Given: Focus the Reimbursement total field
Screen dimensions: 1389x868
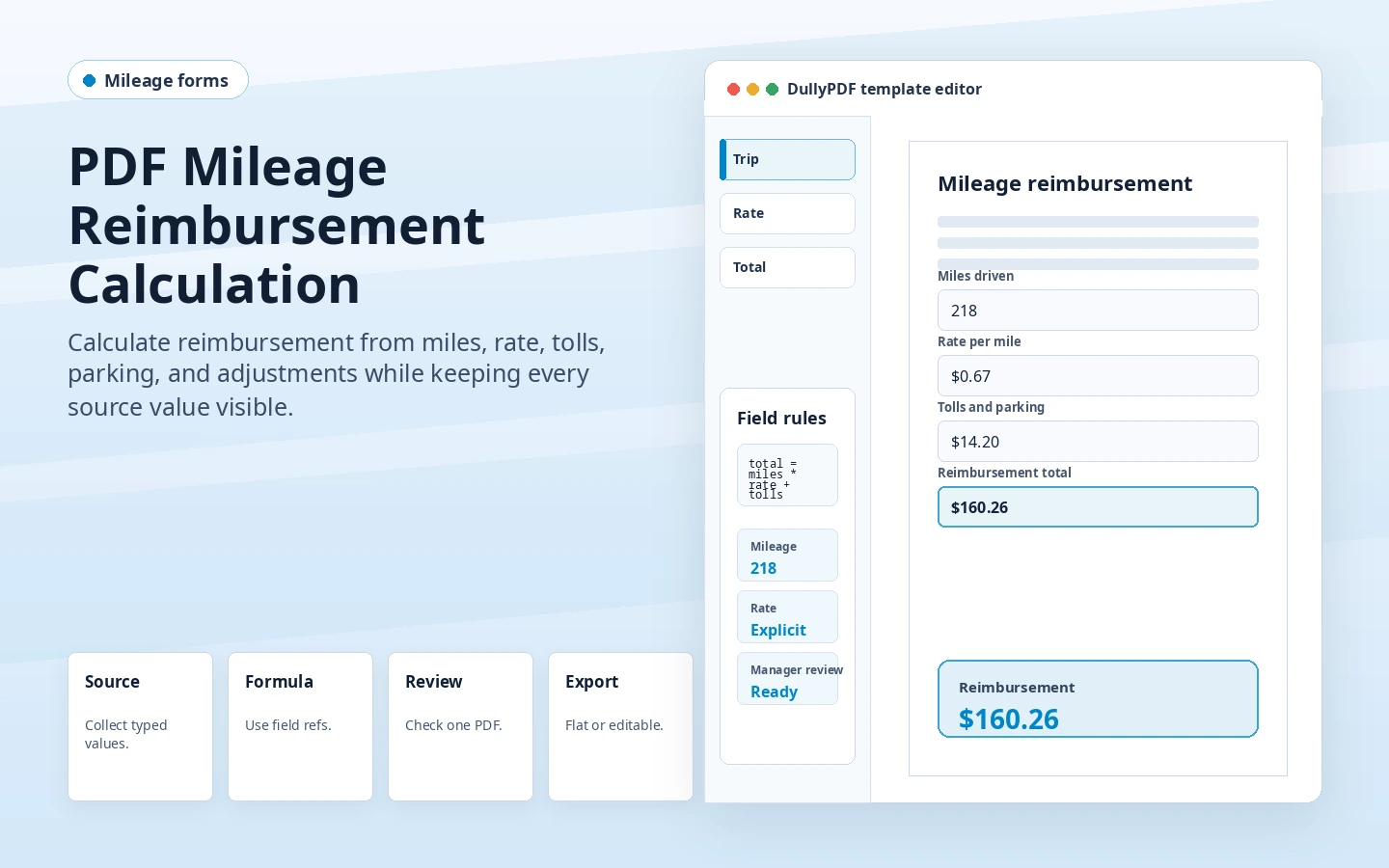Looking at the screenshot, I should click(1098, 507).
